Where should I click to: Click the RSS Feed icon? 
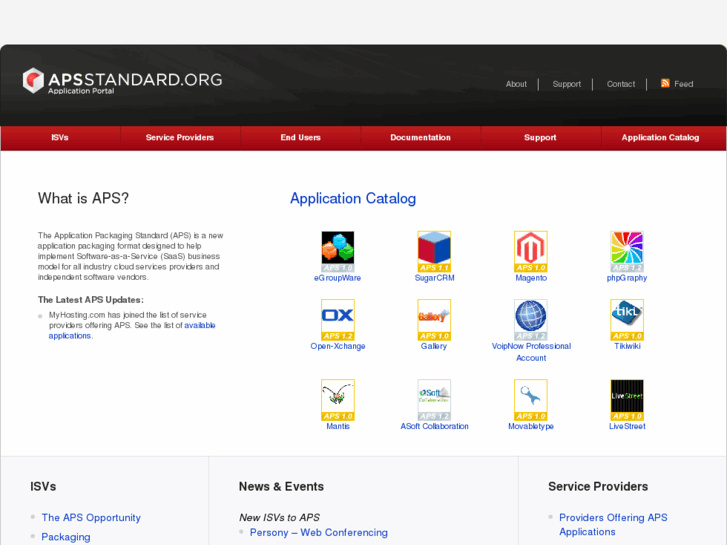click(x=665, y=84)
